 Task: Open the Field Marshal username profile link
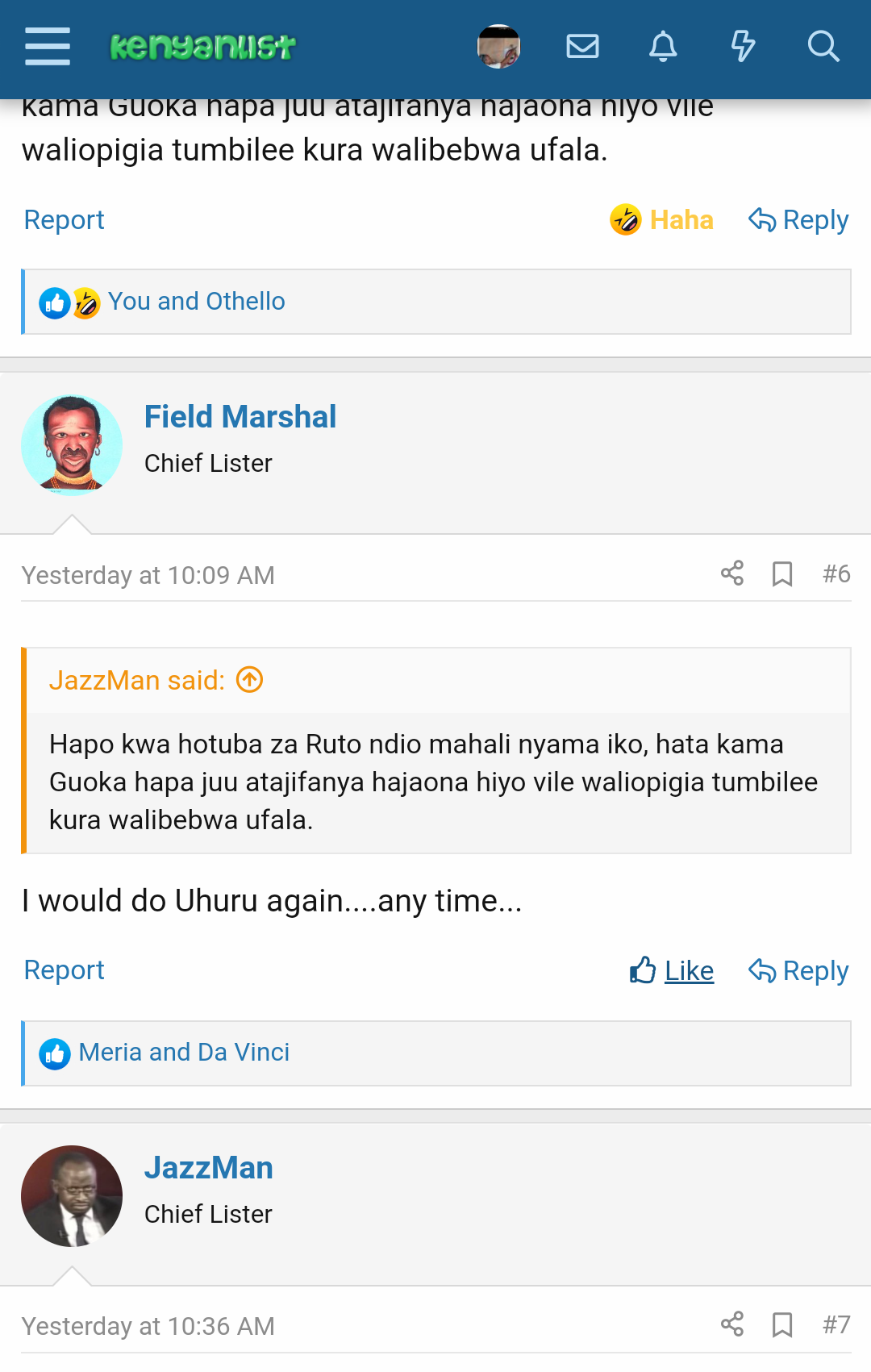pos(240,417)
